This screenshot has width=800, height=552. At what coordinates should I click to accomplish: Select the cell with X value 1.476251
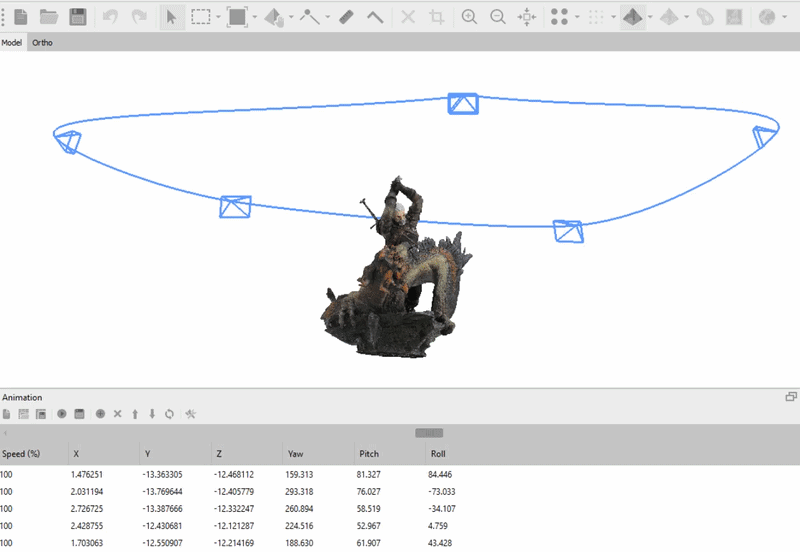(x=87, y=474)
